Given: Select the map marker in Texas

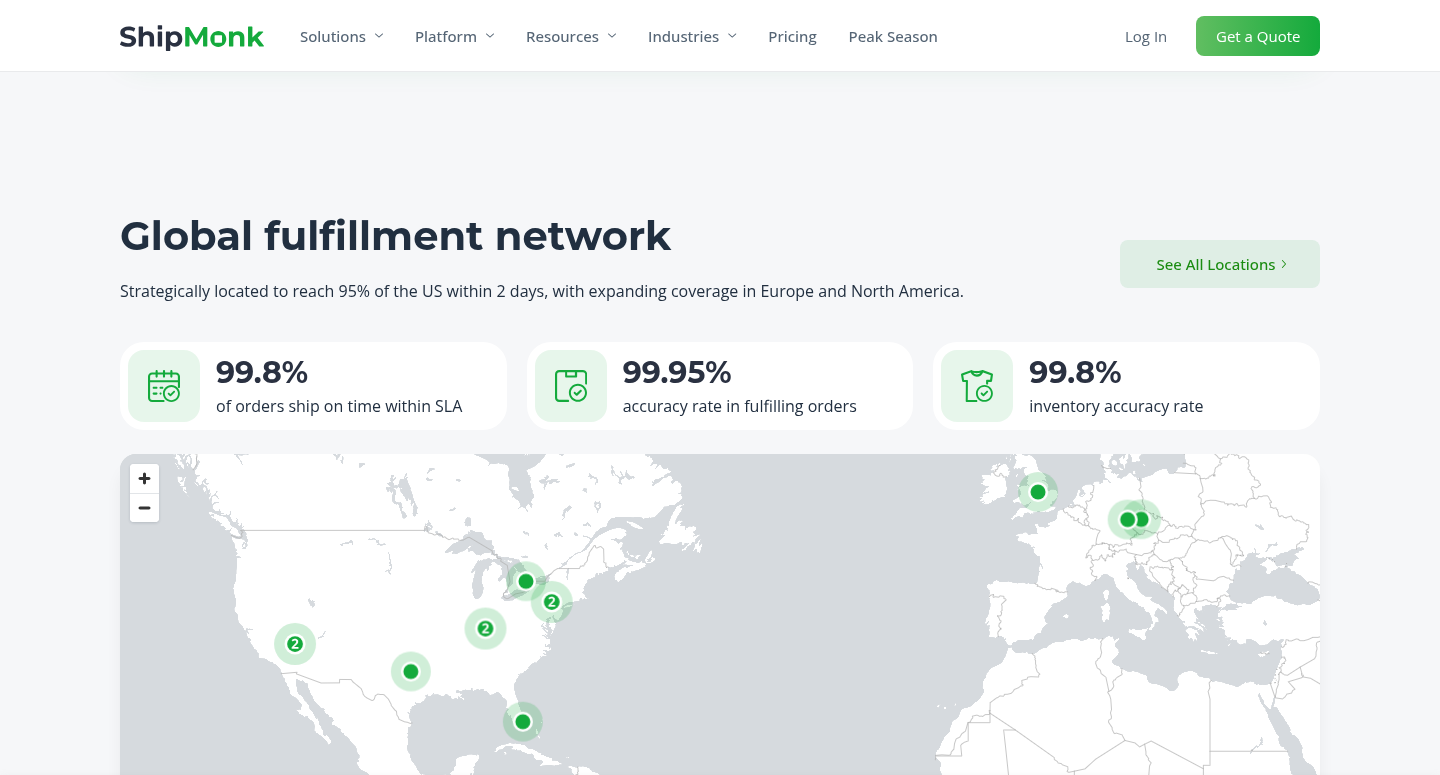Looking at the screenshot, I should [x=410, y=671].
